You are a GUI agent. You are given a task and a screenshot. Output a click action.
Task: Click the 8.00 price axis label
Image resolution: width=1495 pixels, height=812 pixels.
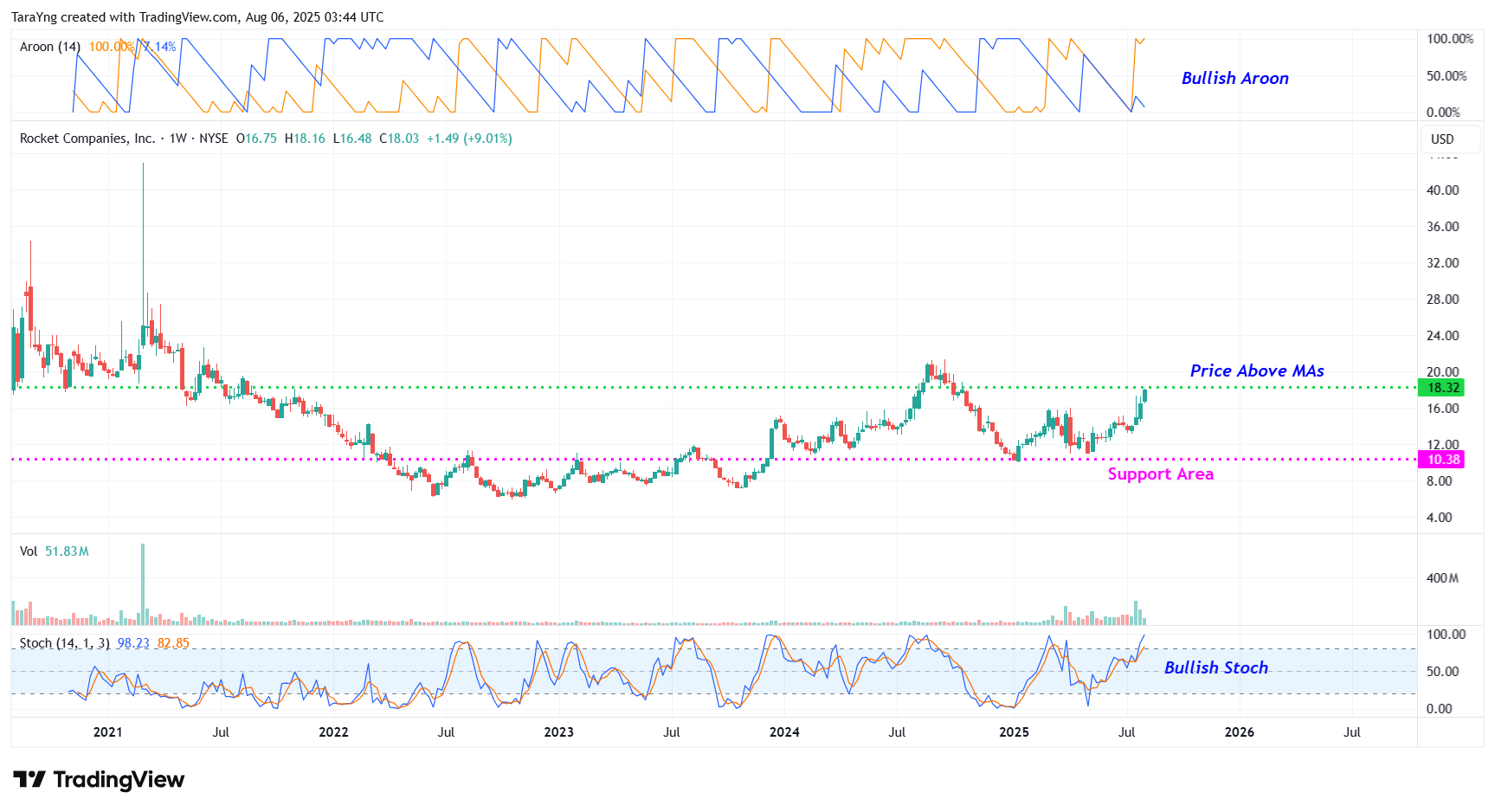coord(1439,481)
